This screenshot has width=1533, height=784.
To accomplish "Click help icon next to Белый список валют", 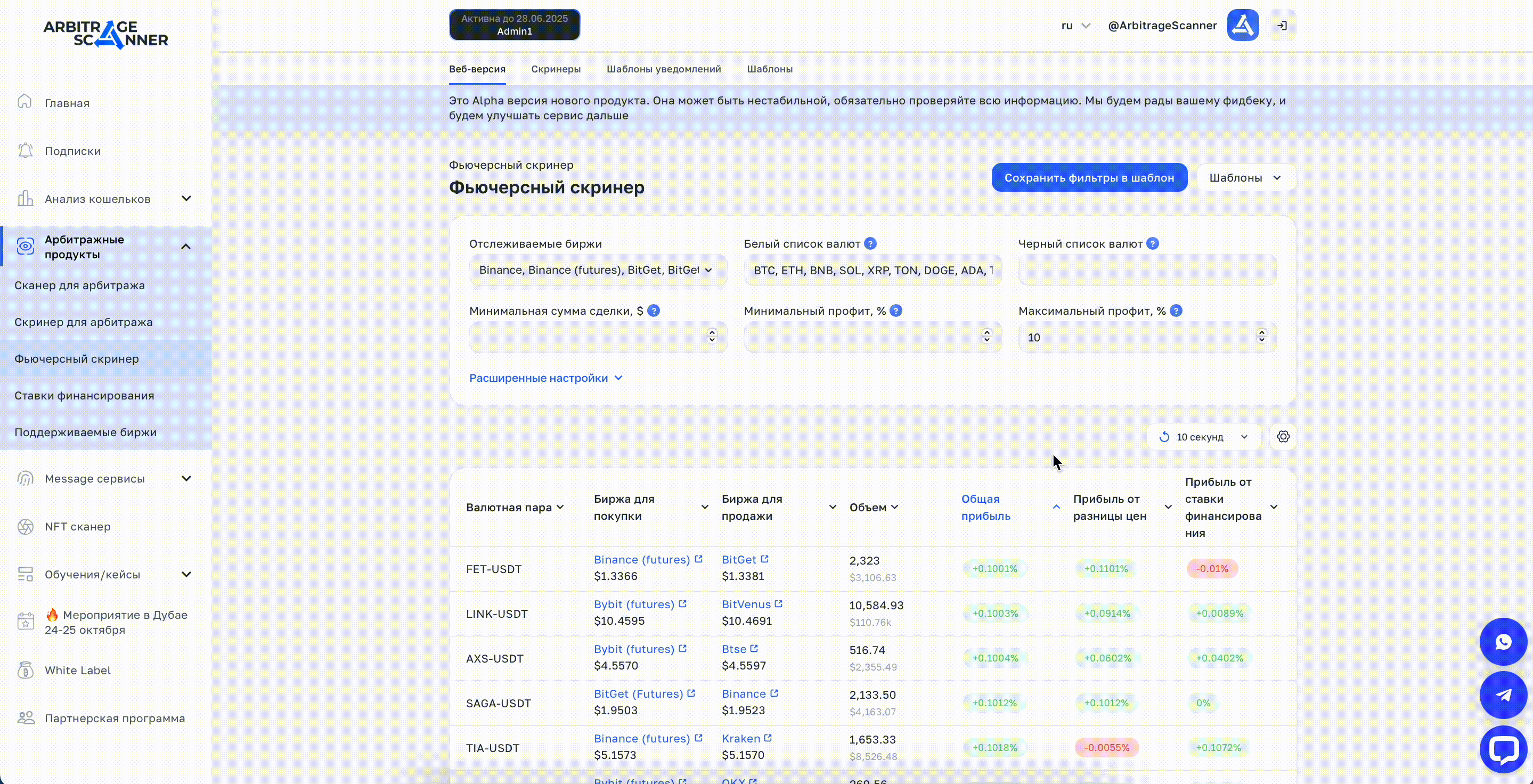I will (x=870, y=244).
